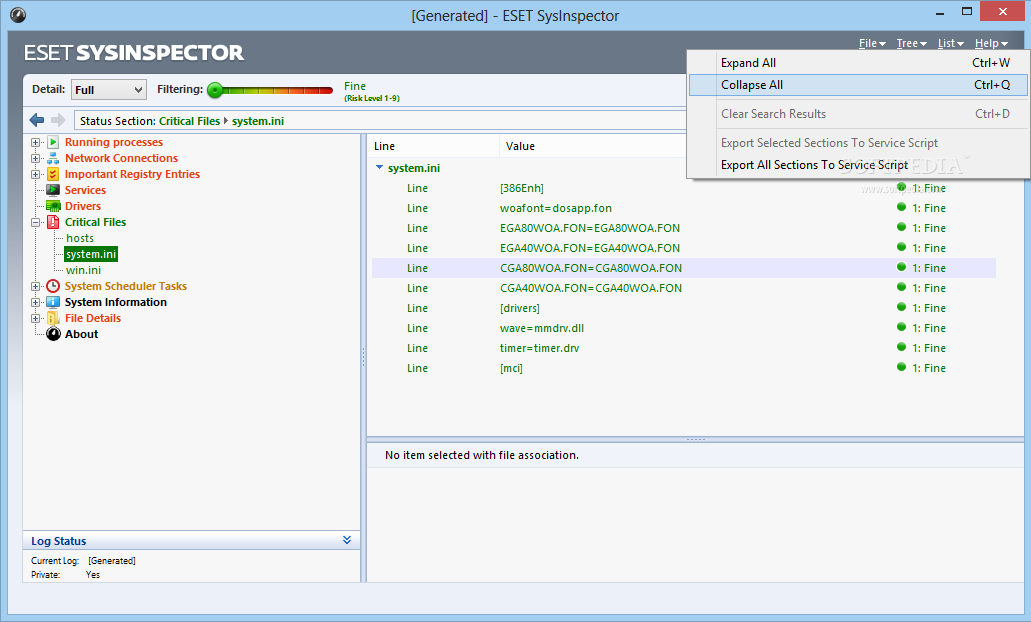The width and height of the screenshot is (1031, 622).
Task: Click green status dot for [mci] row
Action: pos(901,367)
